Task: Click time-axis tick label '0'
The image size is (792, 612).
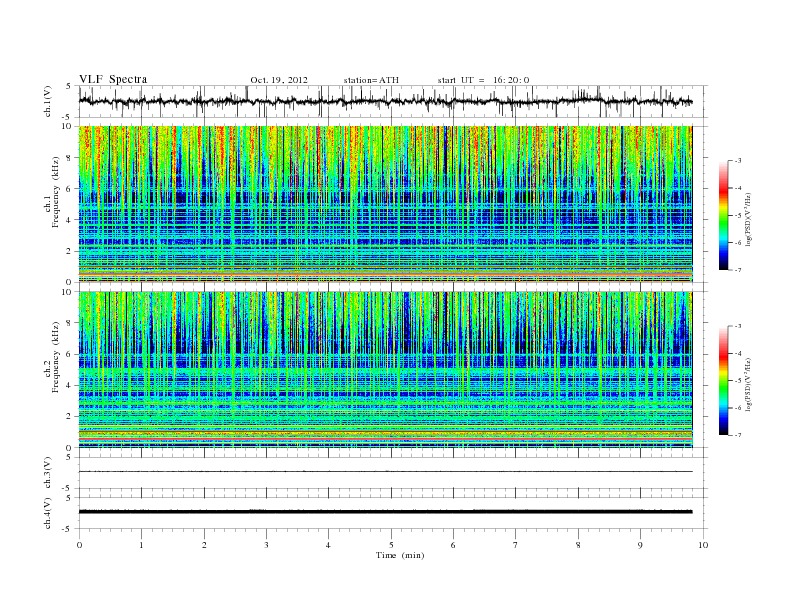Action: coord(79,545)
